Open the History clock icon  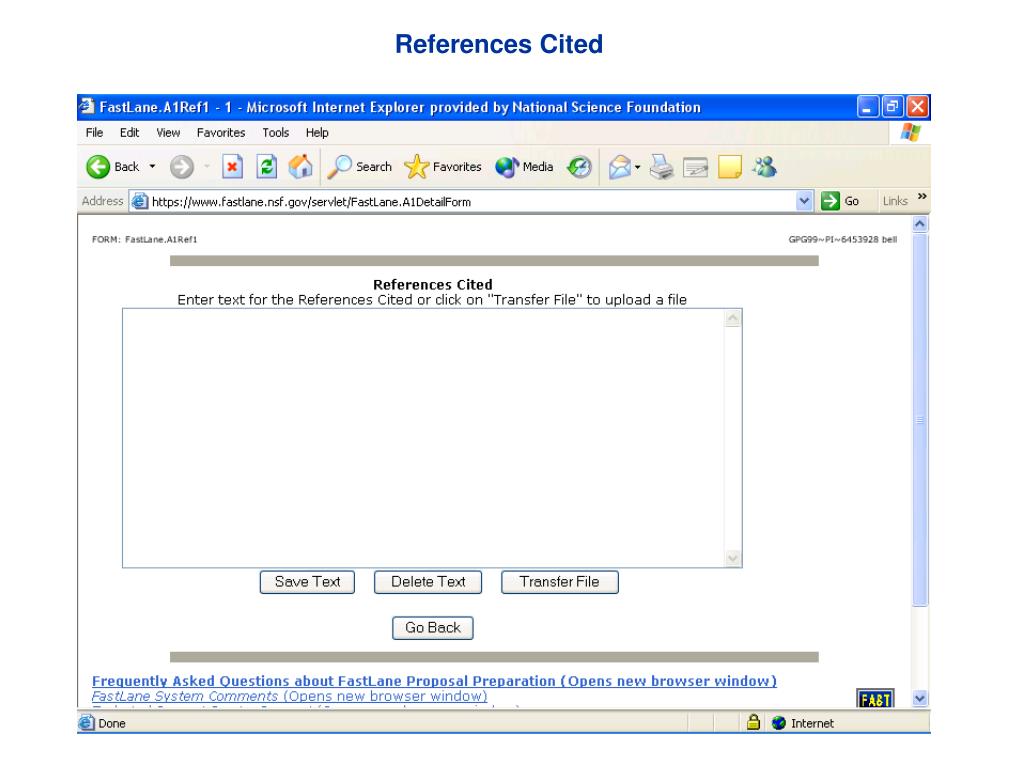tap(579, 167)
